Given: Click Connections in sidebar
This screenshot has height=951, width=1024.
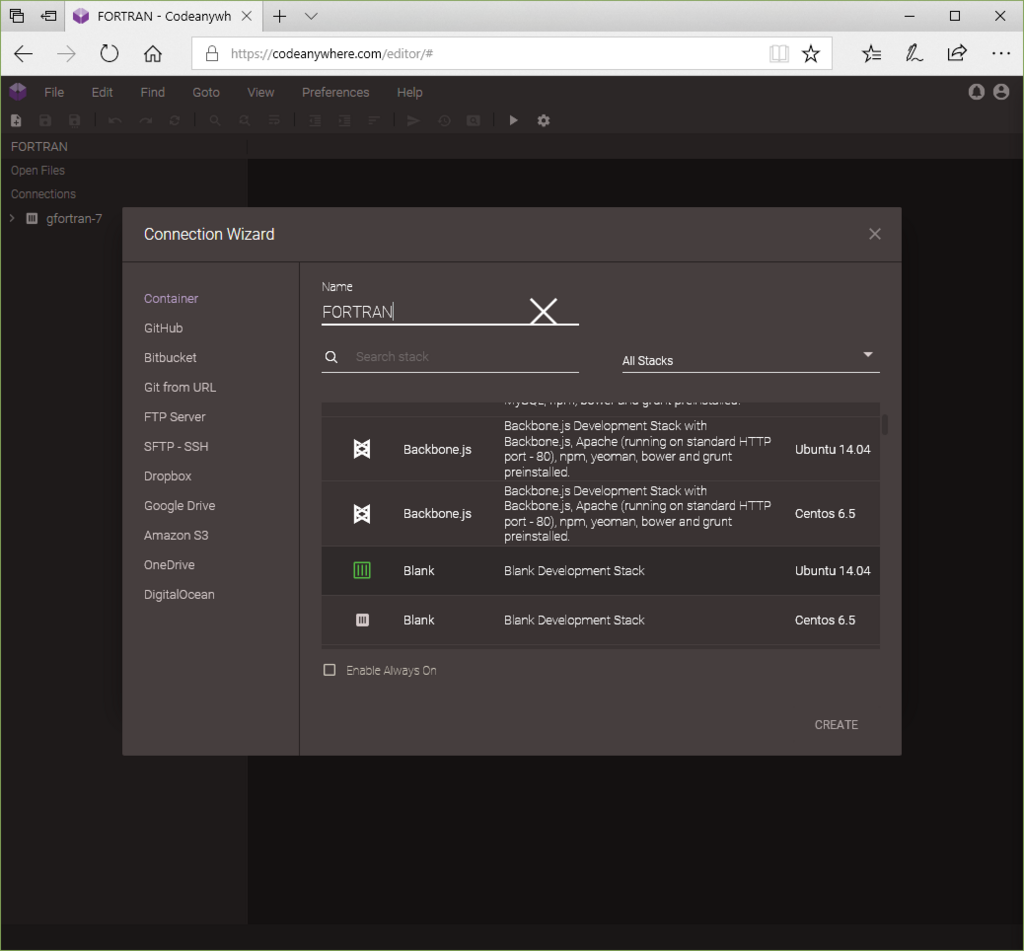Looking at the screenshot, I should [x=43, y=194].
